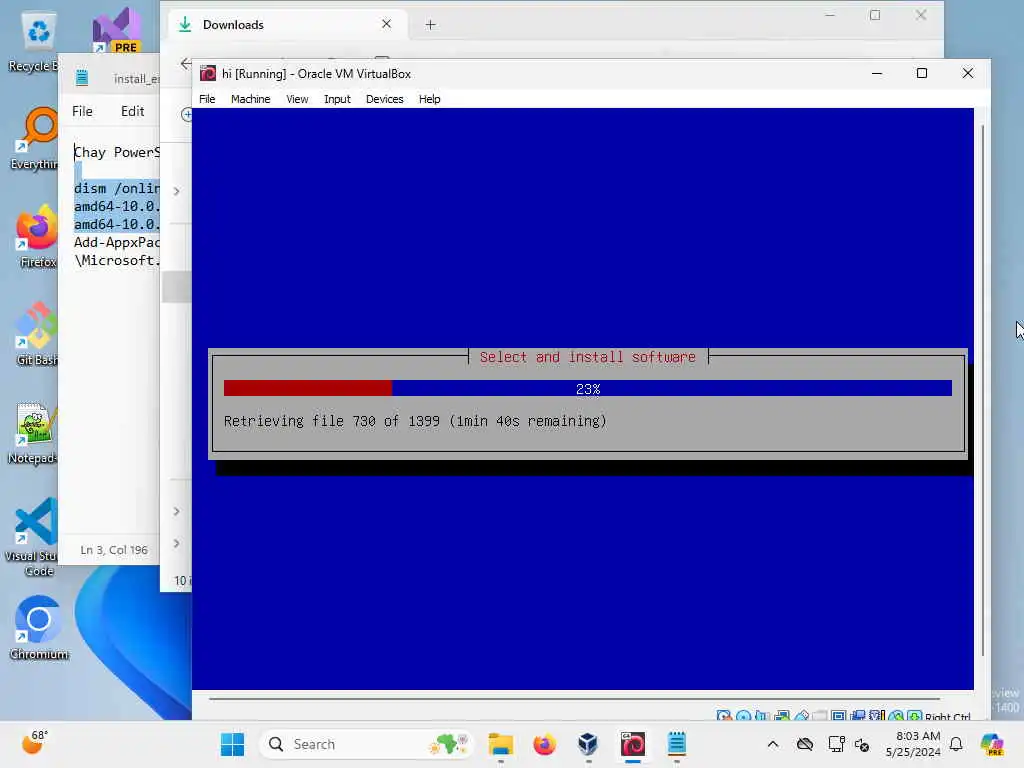Click the VirtualBox horizontal scrollbar
This screenshot has height=768, width=1024.
click(x=575, y=699)
